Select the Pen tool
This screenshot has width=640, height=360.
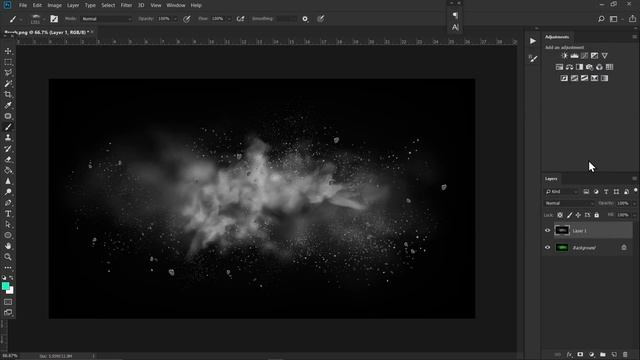pos(8,203)
